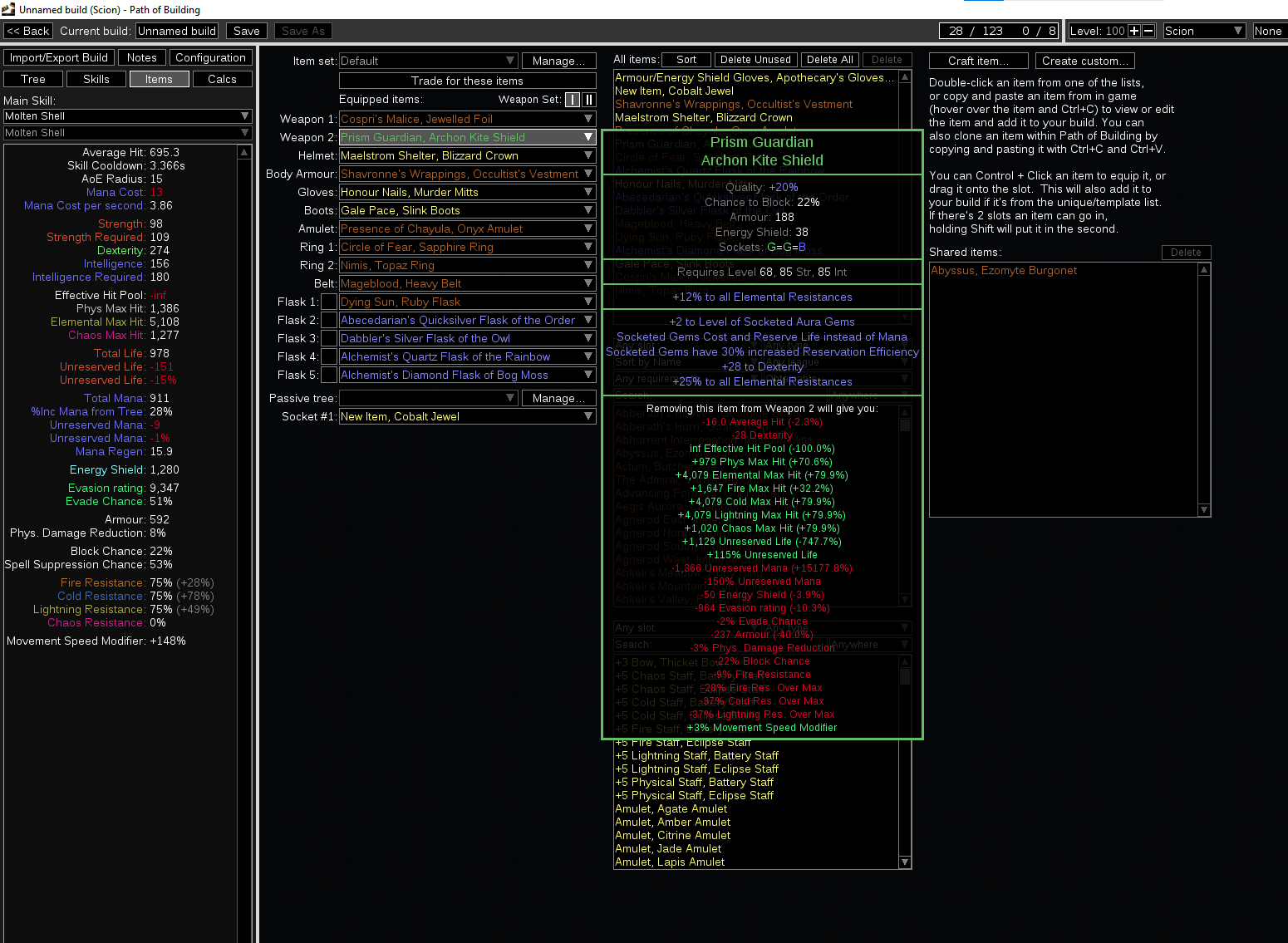Select New Item, Cobalt Jewel in All items
This screenshot has width=1288, height=943.
[756, 91]
